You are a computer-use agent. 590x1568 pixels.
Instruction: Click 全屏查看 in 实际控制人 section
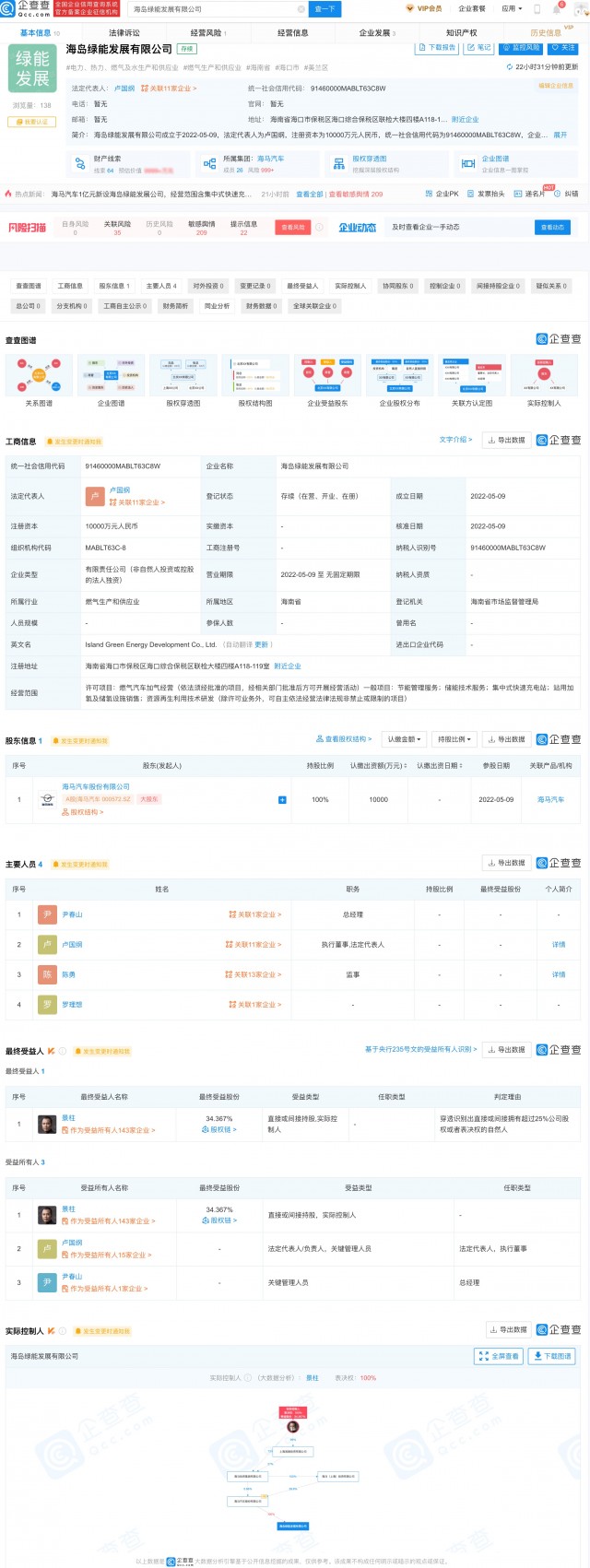[499, 1356]
